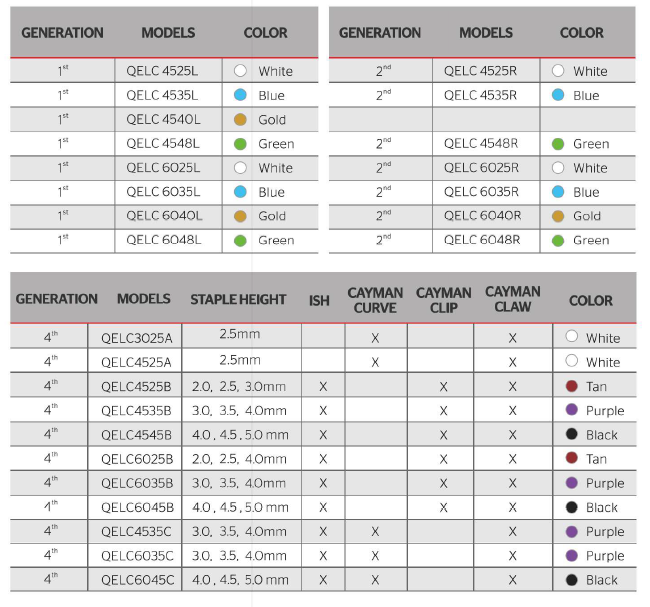Click the white circle for QELC 4525R

pos(558,71)
